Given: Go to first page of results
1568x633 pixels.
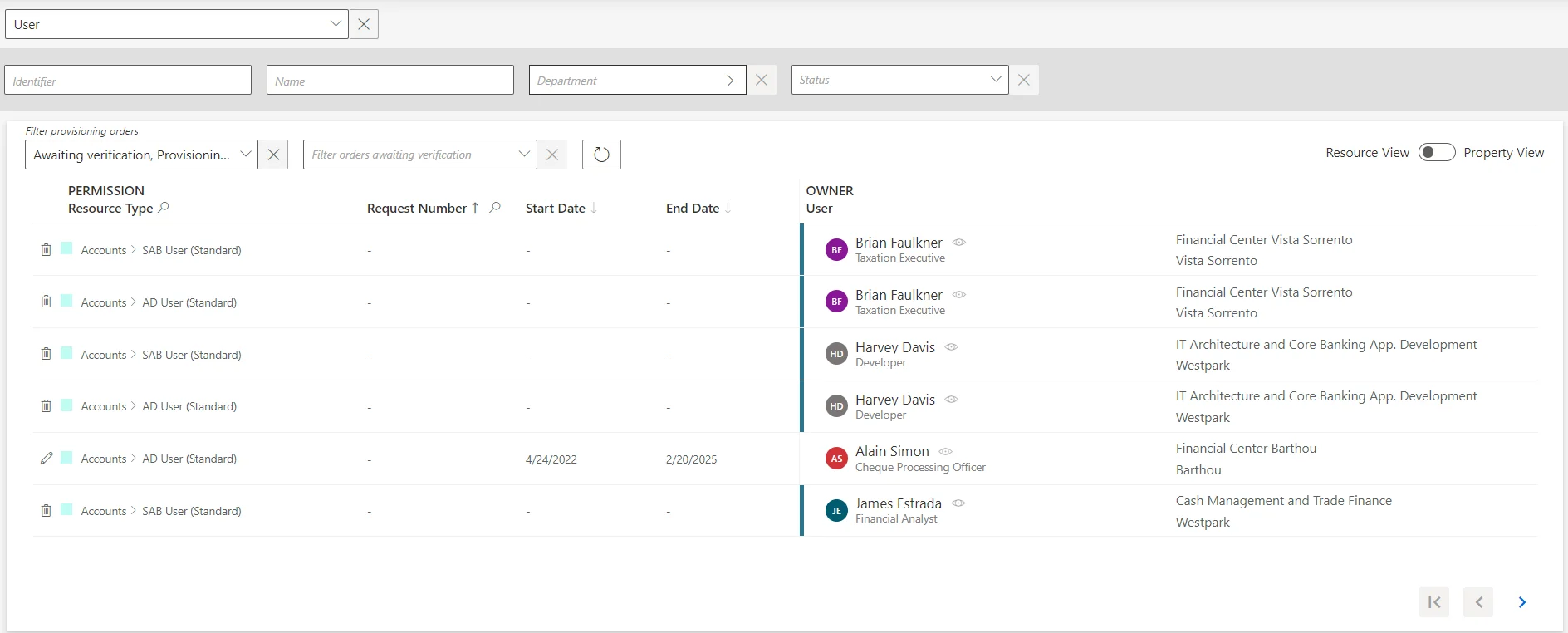Looking at the screenshot, I should coord(1434,602).
